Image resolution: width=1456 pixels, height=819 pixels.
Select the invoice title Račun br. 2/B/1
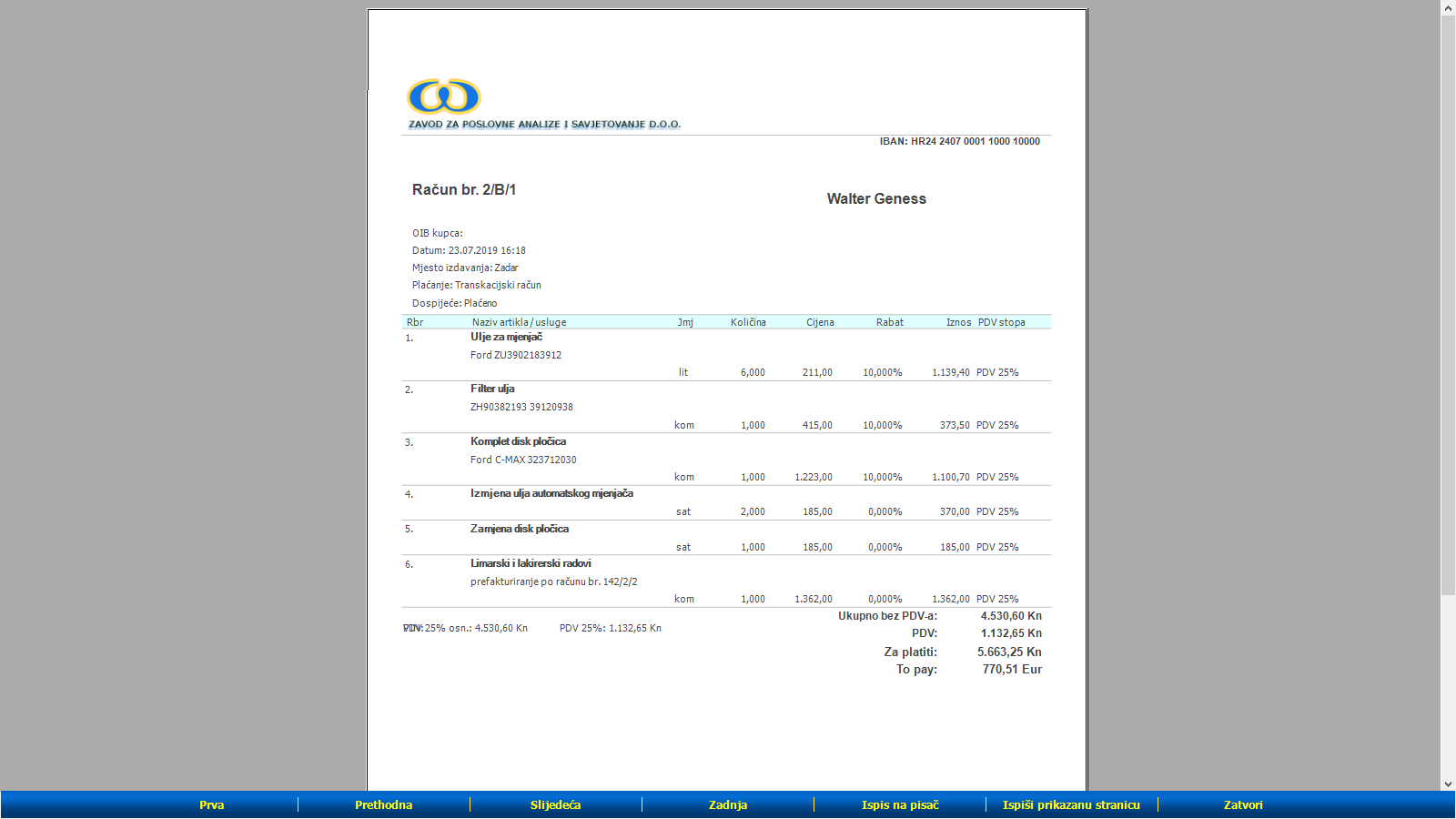point(464,189)
